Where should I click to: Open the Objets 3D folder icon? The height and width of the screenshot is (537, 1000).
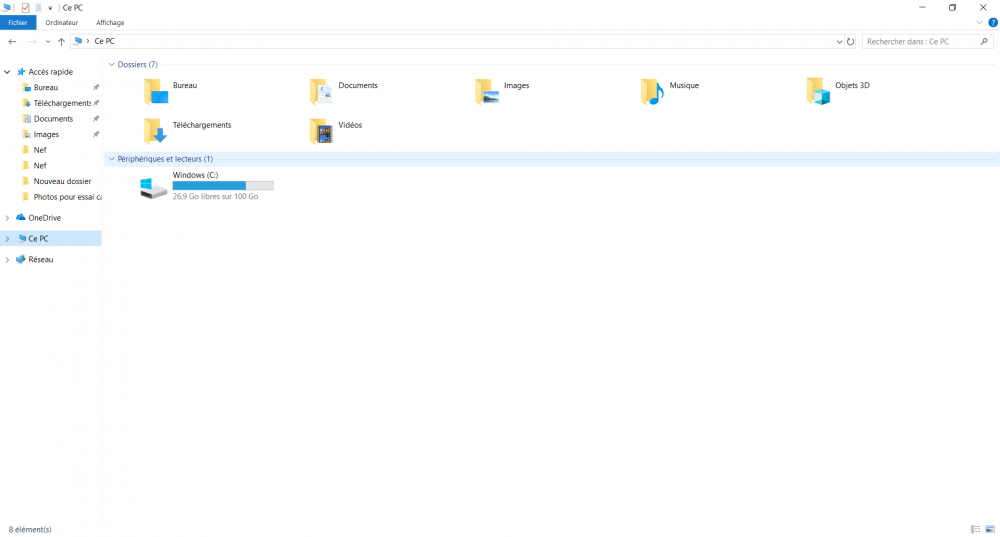tap(818, 92)
